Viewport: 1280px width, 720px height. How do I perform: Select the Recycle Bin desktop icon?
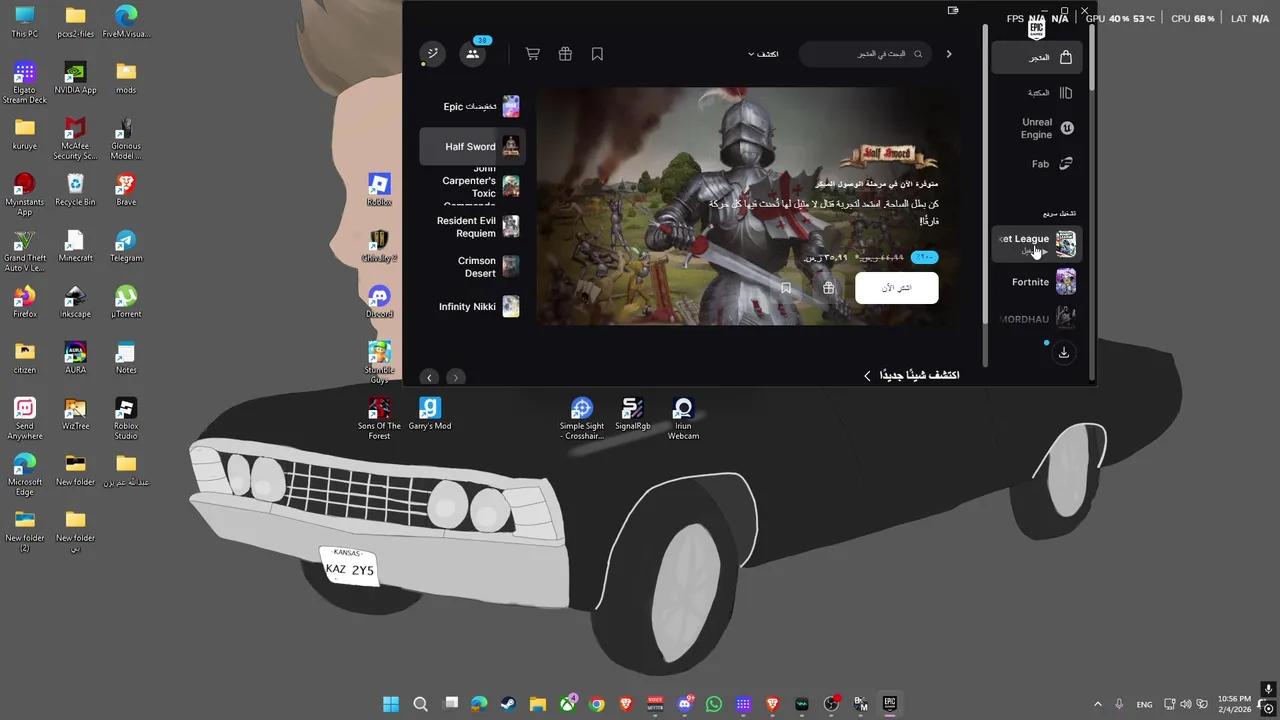pyautogui.click(x=75, y=190)
